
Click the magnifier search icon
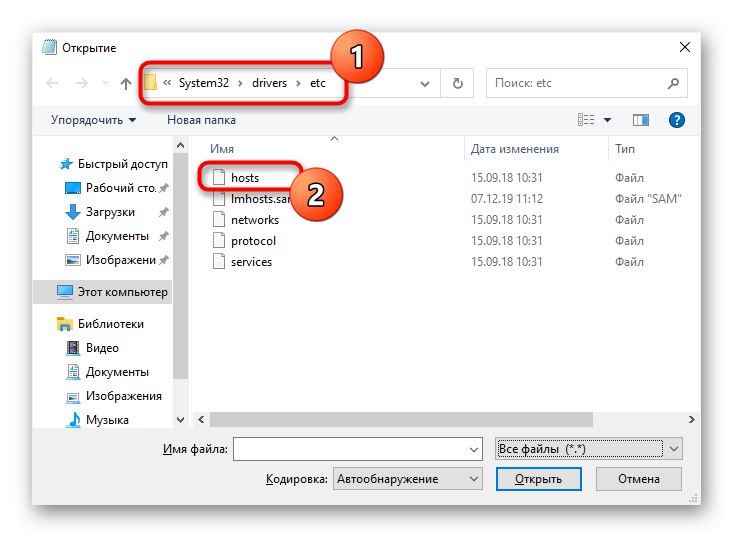[673, 83]
